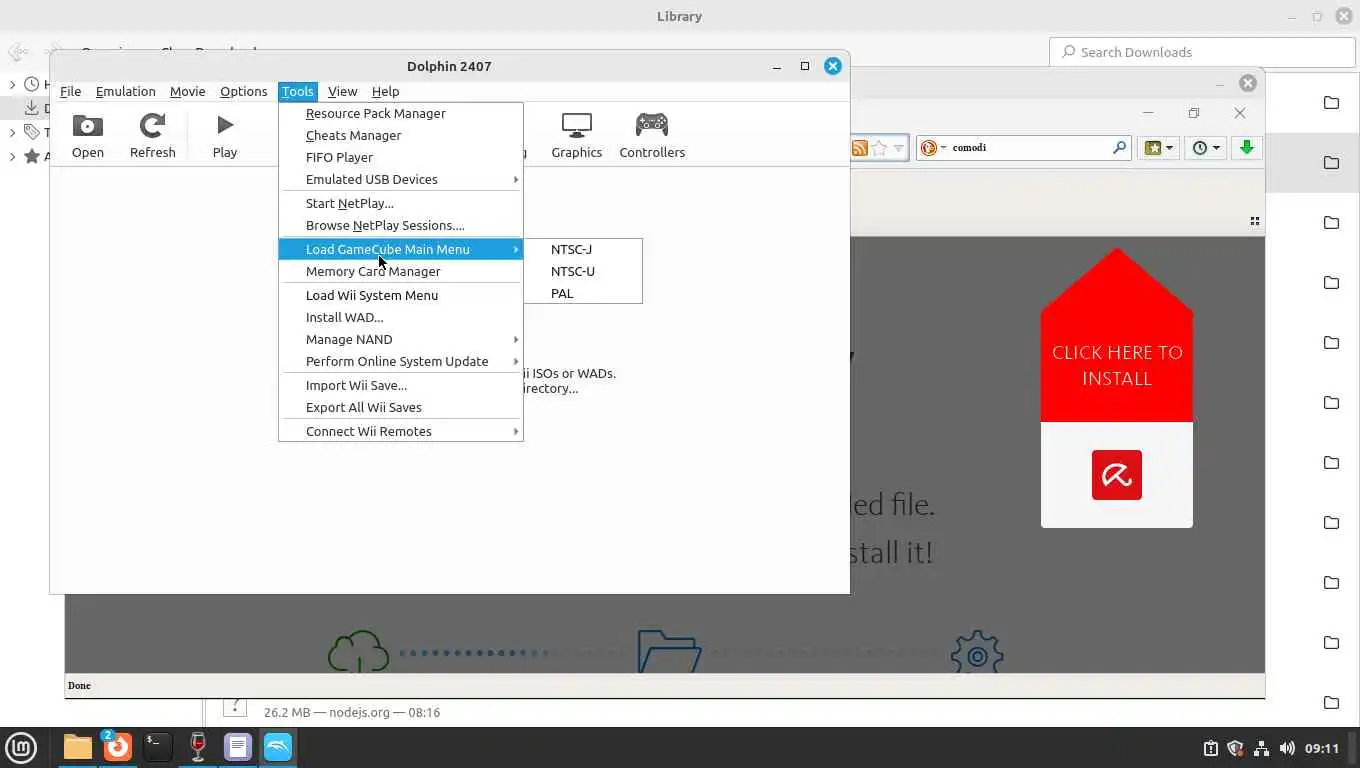Open the Options menu
1360x768 pixels.
pyautogui.click(x=243, y=91)
